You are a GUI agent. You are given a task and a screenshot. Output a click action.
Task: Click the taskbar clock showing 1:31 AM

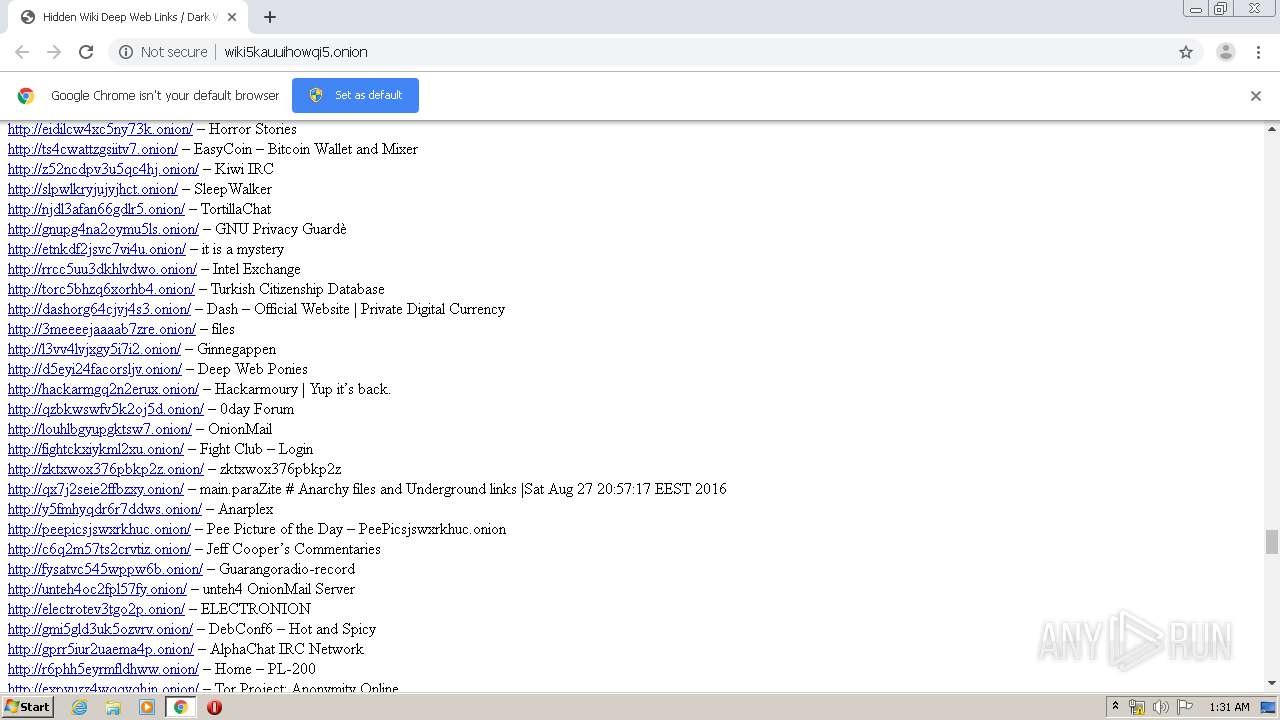(1229, 707)
